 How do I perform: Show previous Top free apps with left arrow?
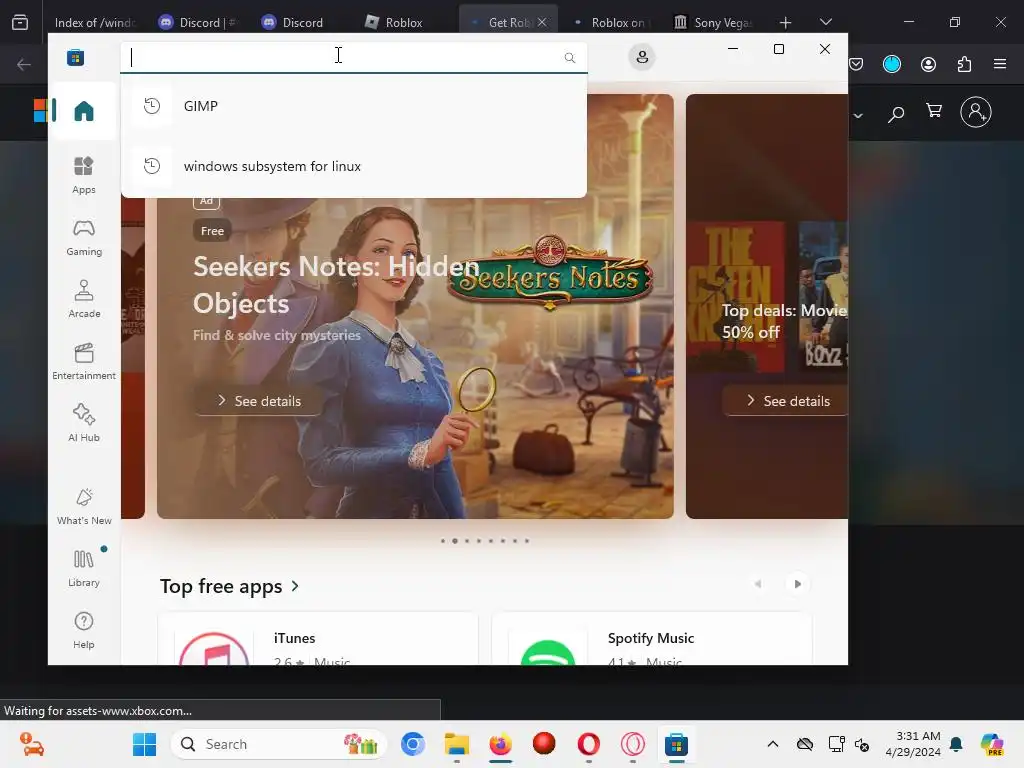[x=758, y=584]
